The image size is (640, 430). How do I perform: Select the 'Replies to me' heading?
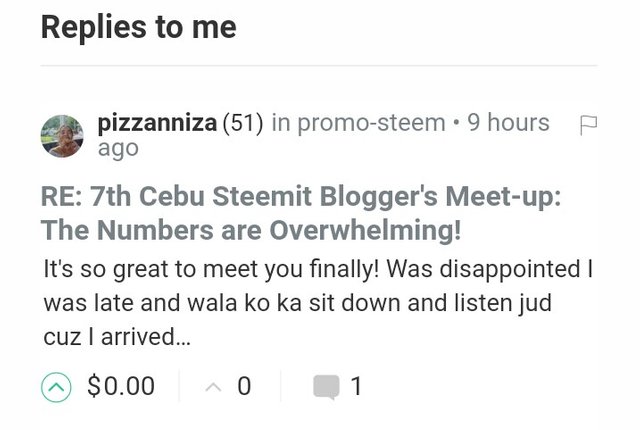pyautogui.click(x=138, y=27)
